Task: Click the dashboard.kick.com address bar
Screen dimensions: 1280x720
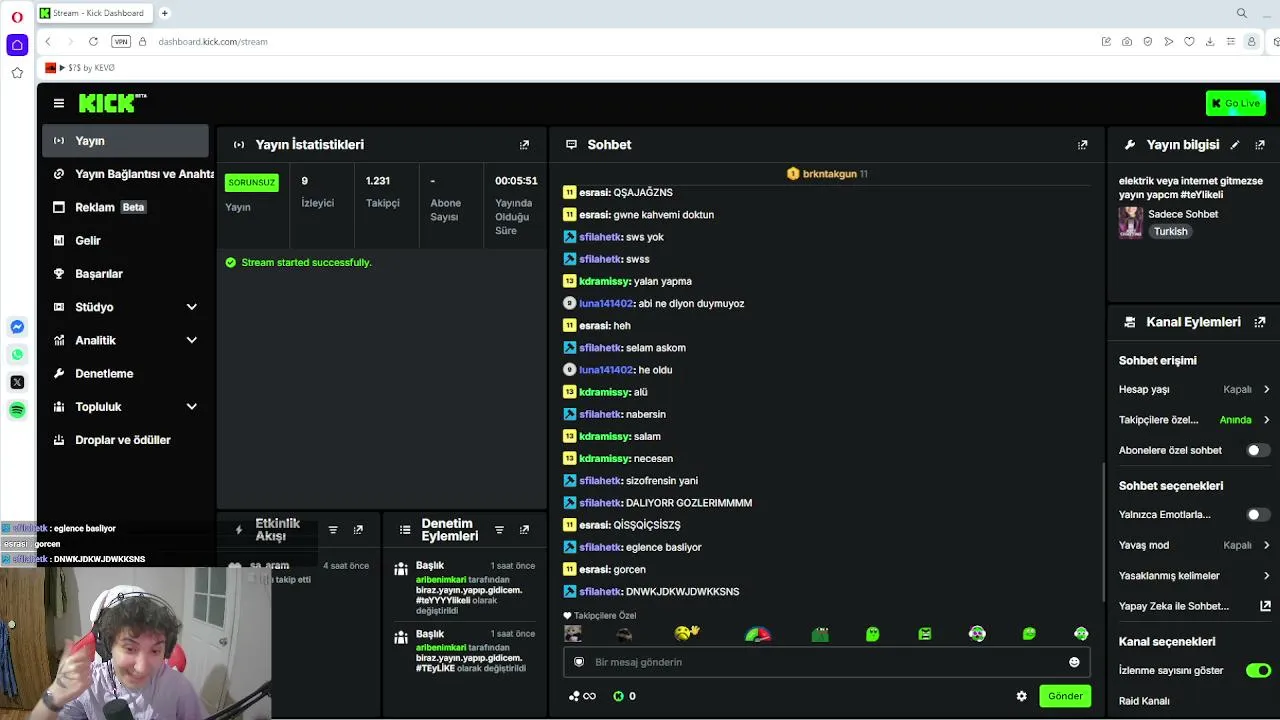Action: [212, 42]
